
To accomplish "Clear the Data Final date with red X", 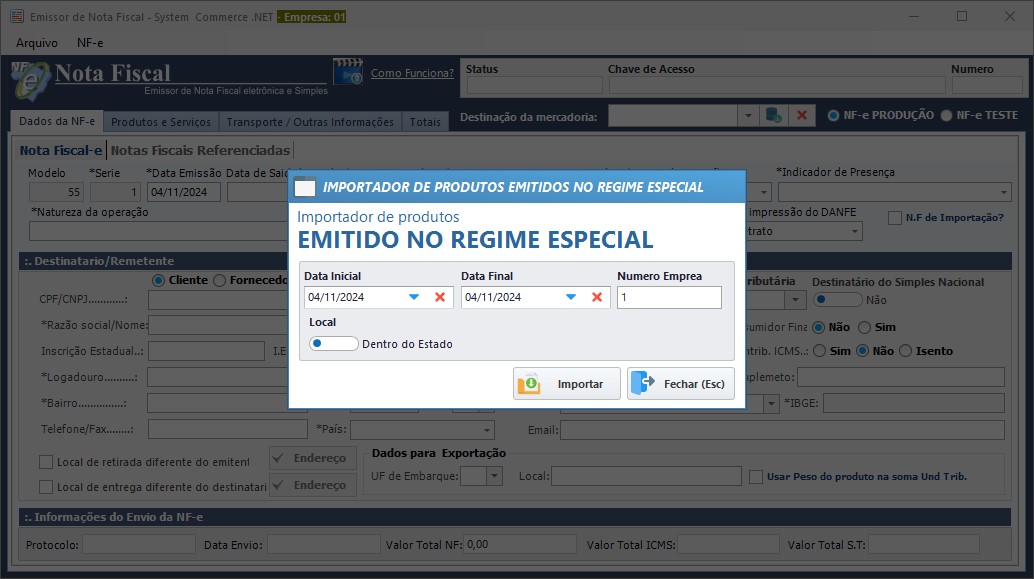I will coord(597,297).
